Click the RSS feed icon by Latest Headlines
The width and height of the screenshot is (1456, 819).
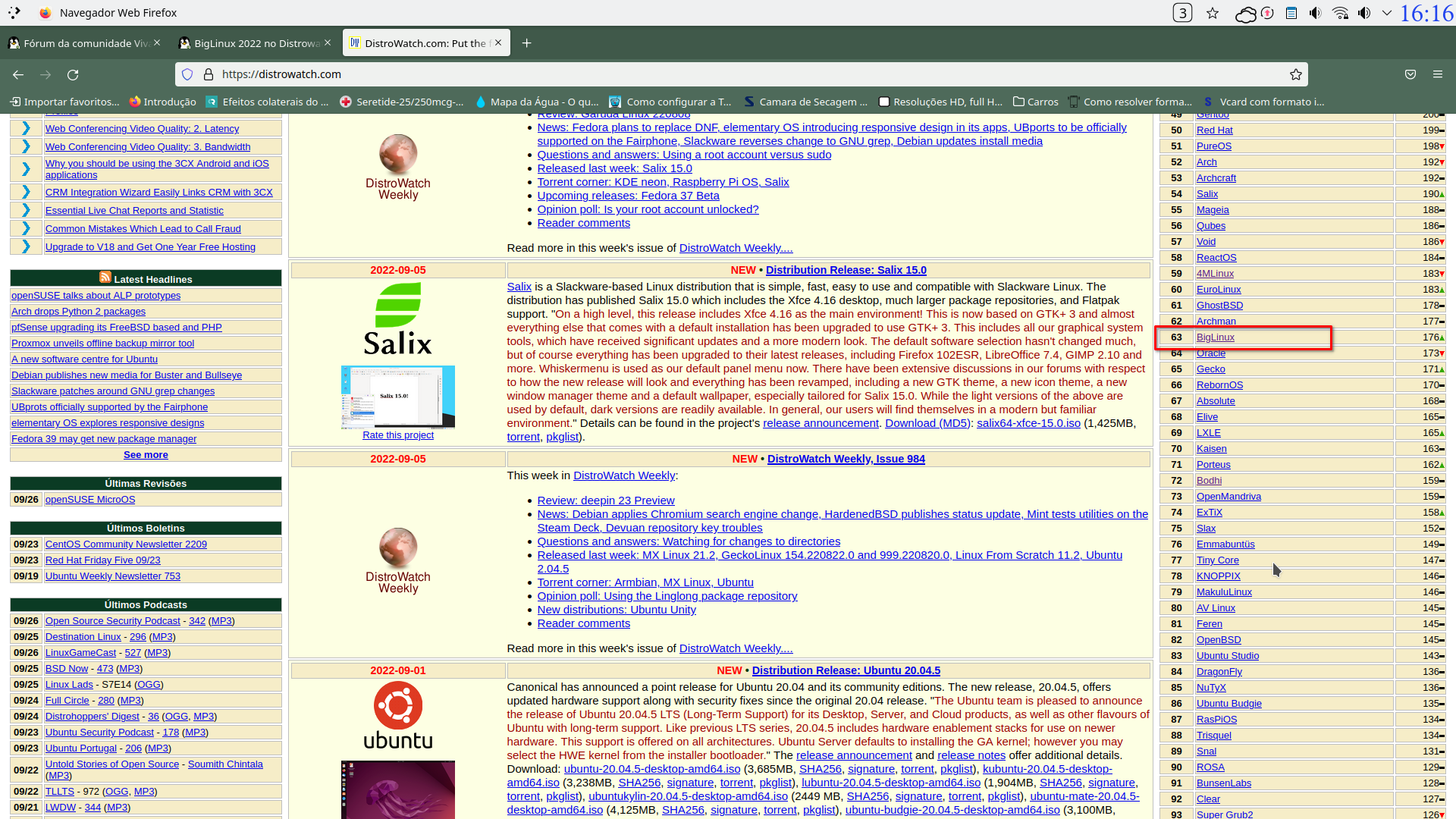click(x=105, y=278)
